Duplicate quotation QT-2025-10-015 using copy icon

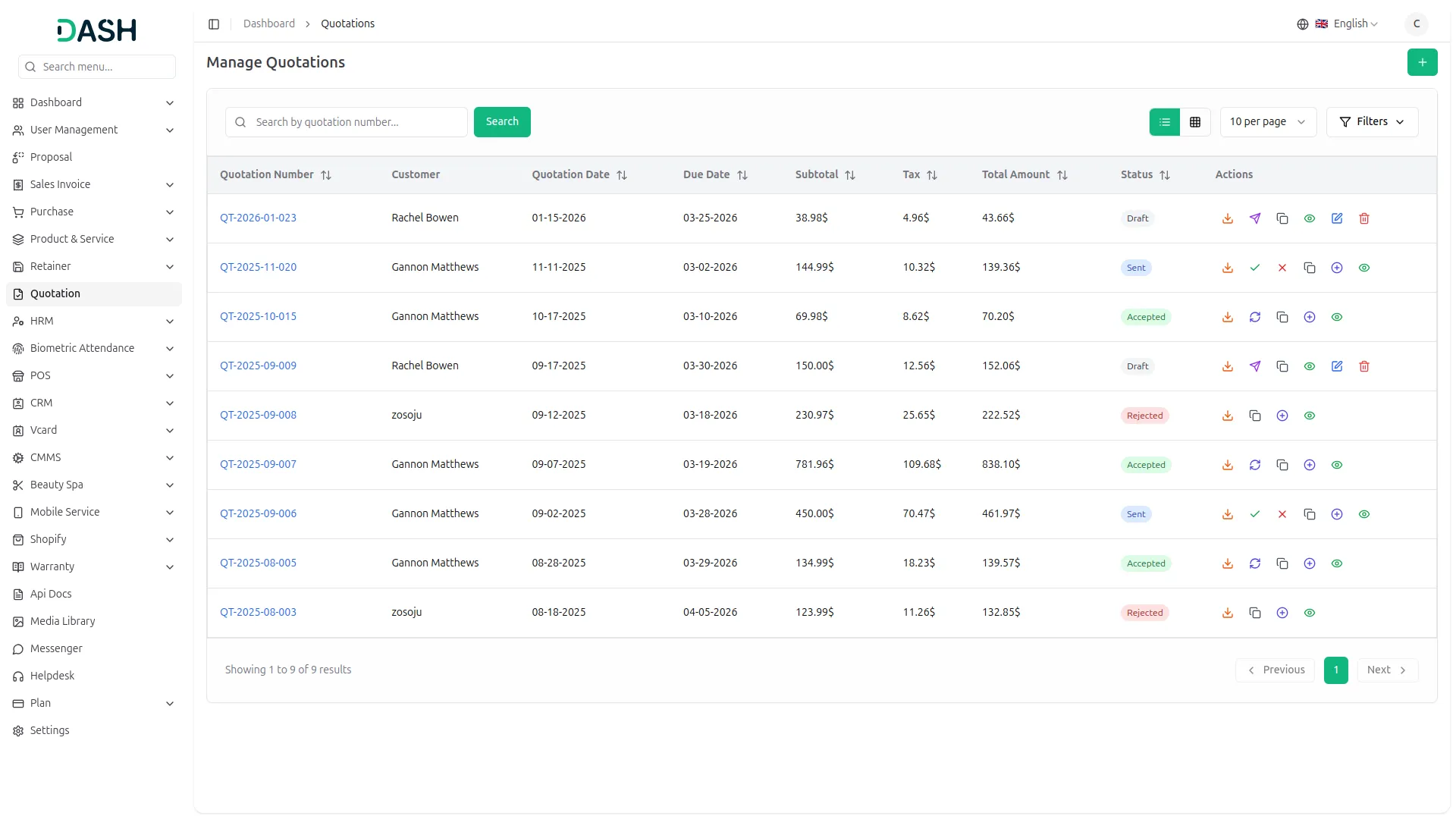pyautogui.click(x=1282, y=317)
